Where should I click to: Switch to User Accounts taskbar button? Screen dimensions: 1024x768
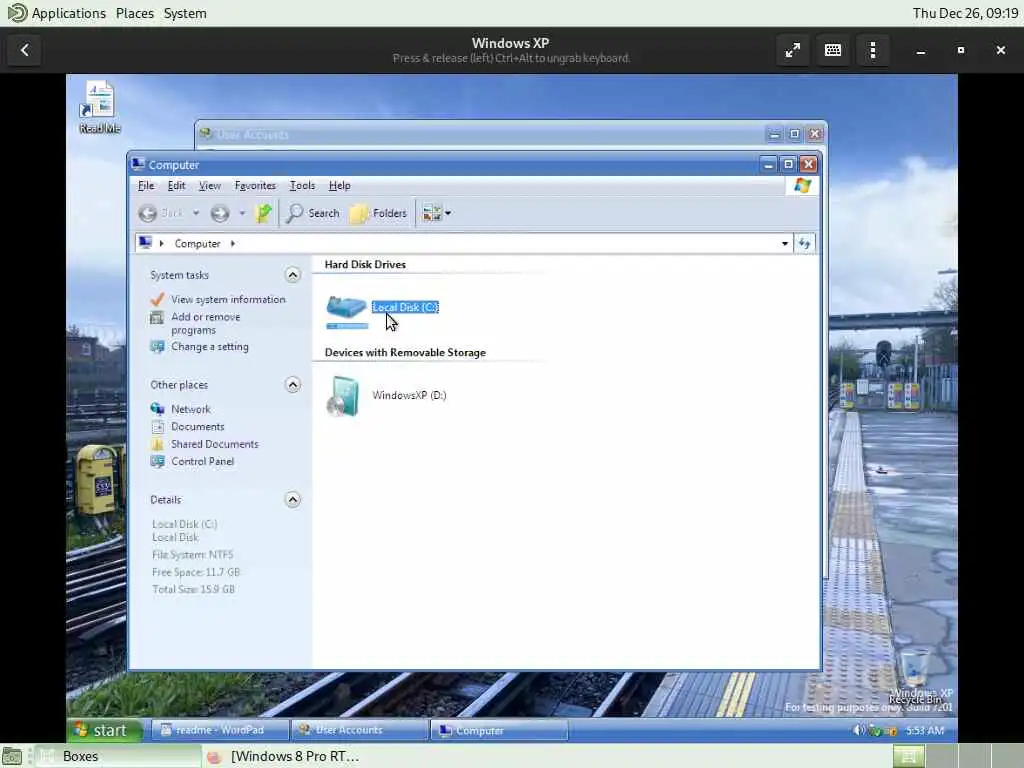click(360, 730)
